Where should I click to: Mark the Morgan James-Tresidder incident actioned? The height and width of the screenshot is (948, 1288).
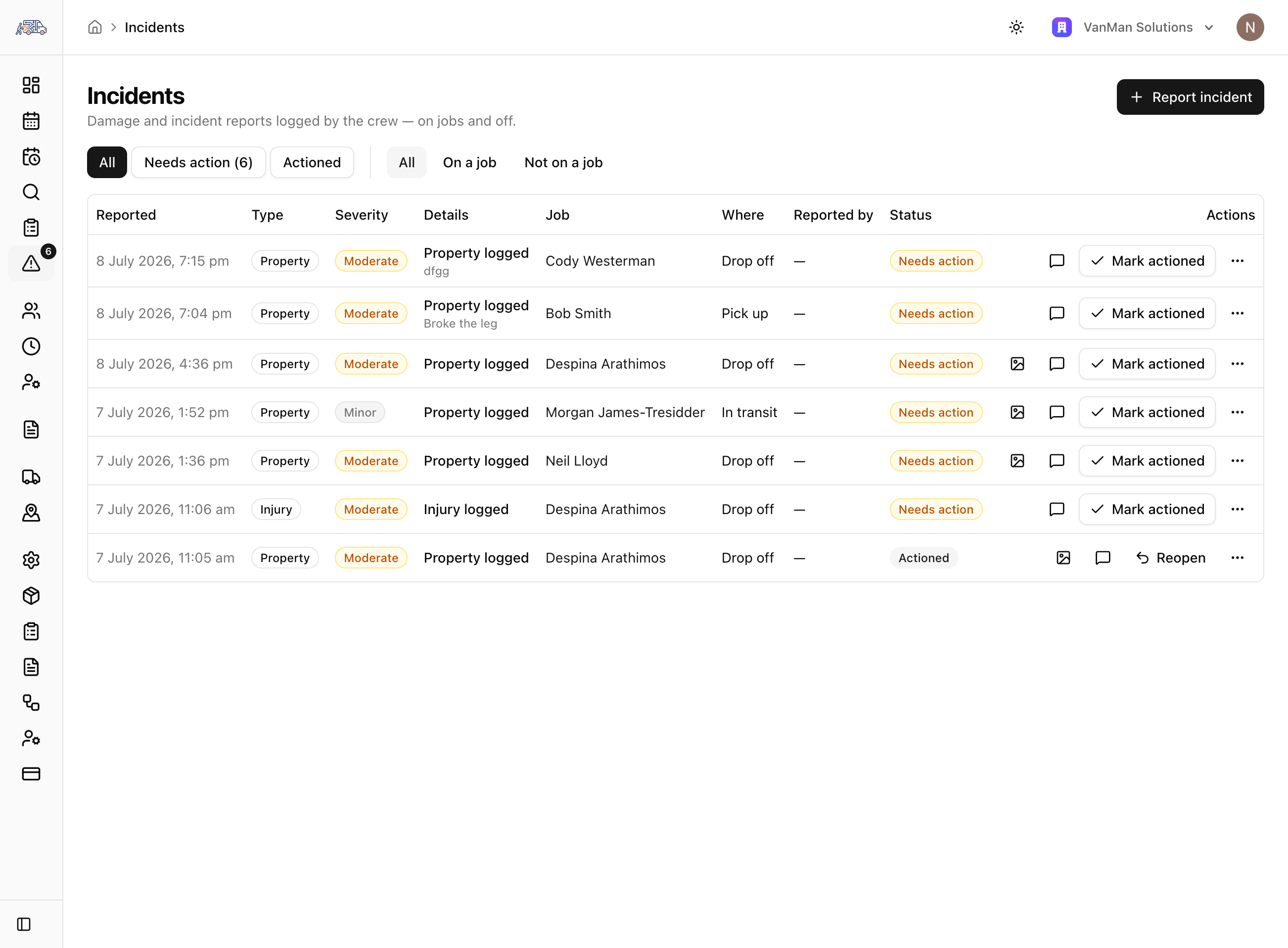tap(1147, 412)
